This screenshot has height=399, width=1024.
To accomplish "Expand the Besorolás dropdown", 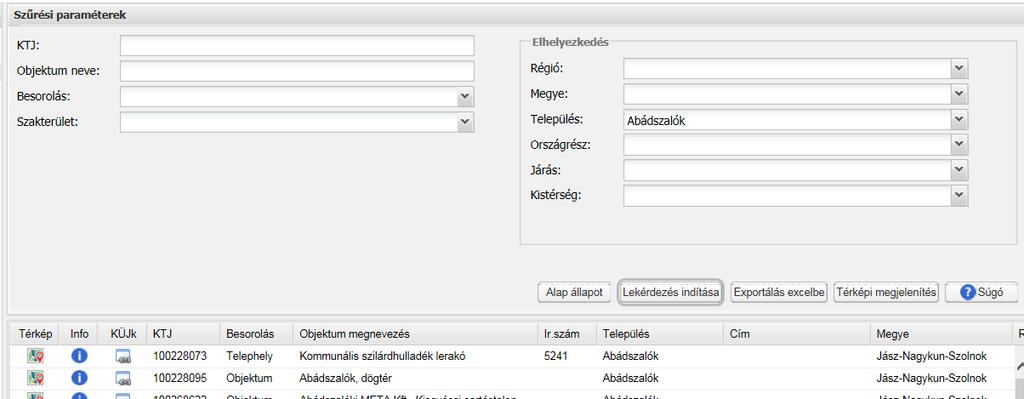I will tap(465, 96).
